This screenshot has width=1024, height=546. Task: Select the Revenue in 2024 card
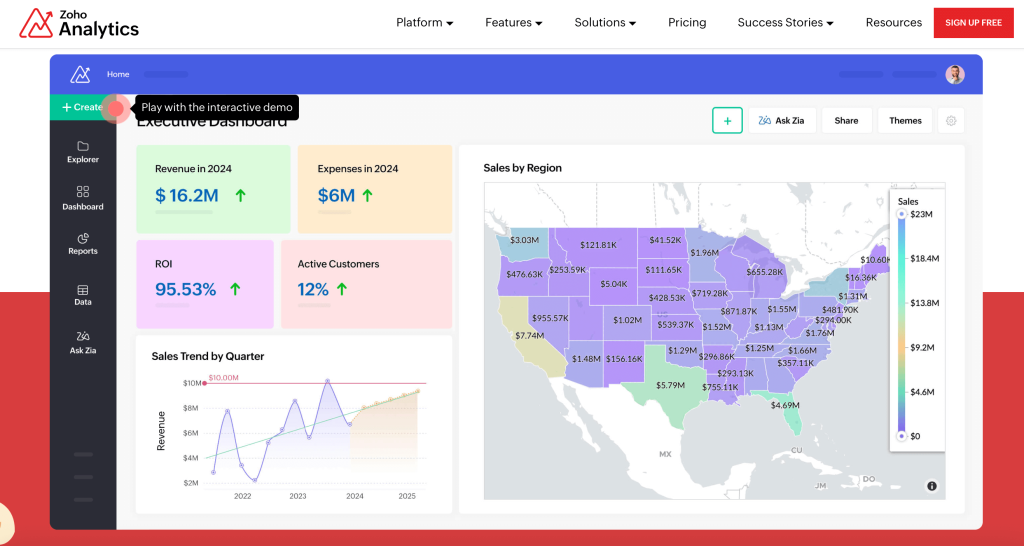point(213,189)
